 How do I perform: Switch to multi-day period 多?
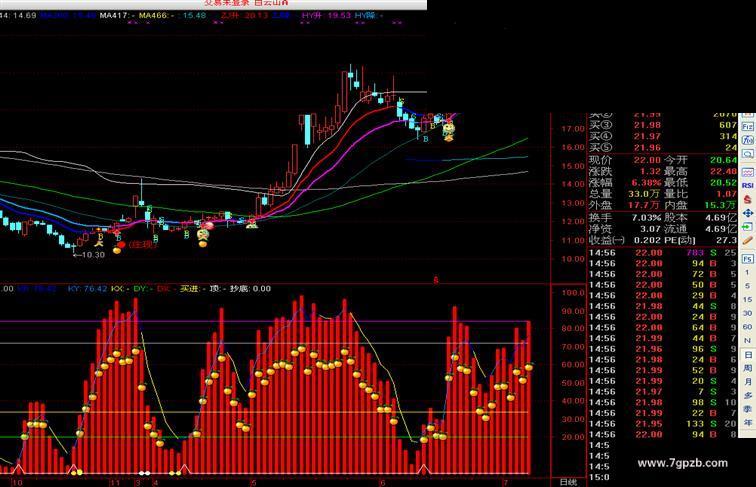(x=748, y=395)
